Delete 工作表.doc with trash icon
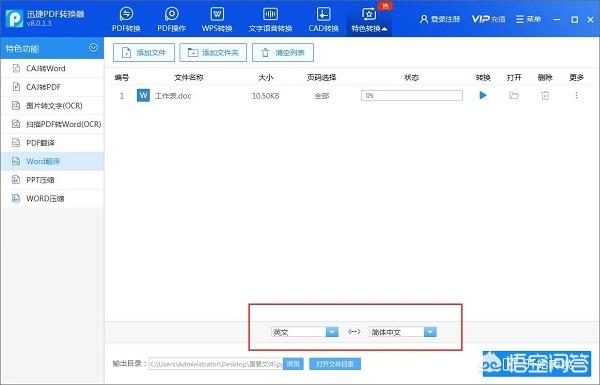 [545, 96]
